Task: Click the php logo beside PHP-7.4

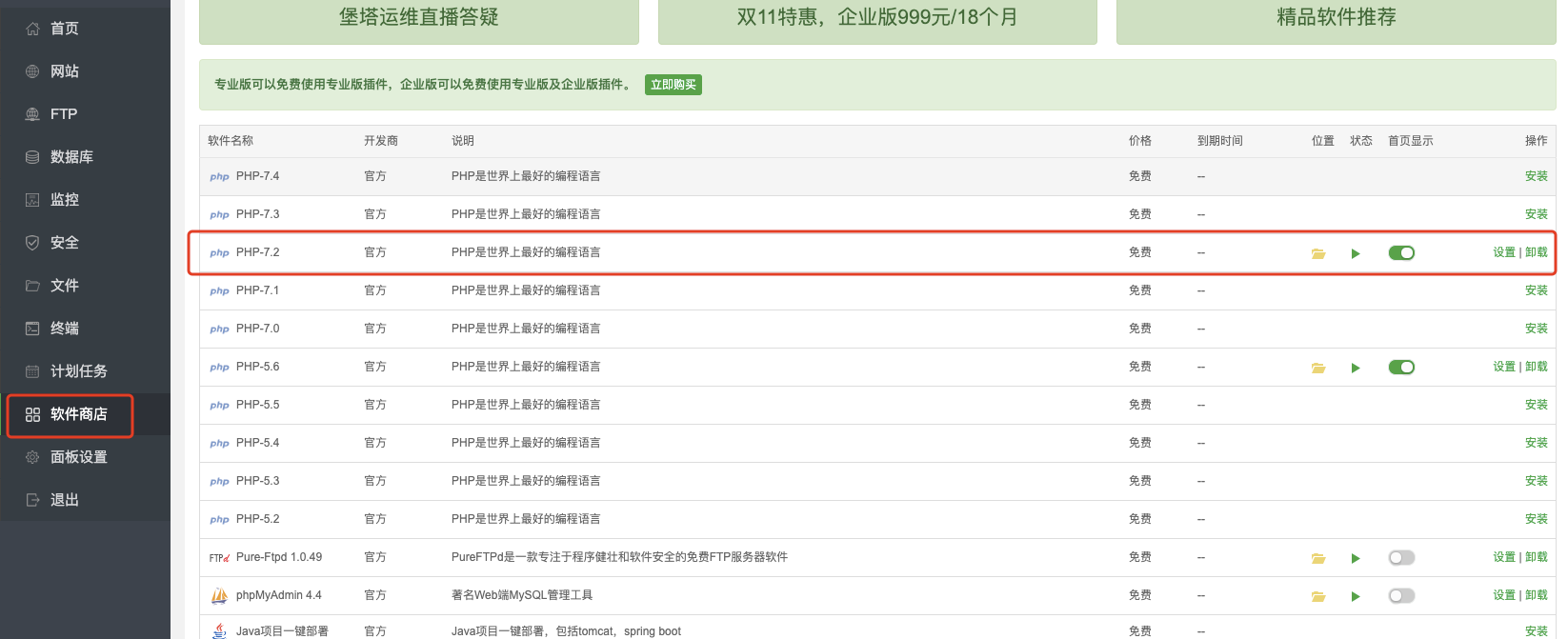Action: pyautogui.click(x=219, y=177)
